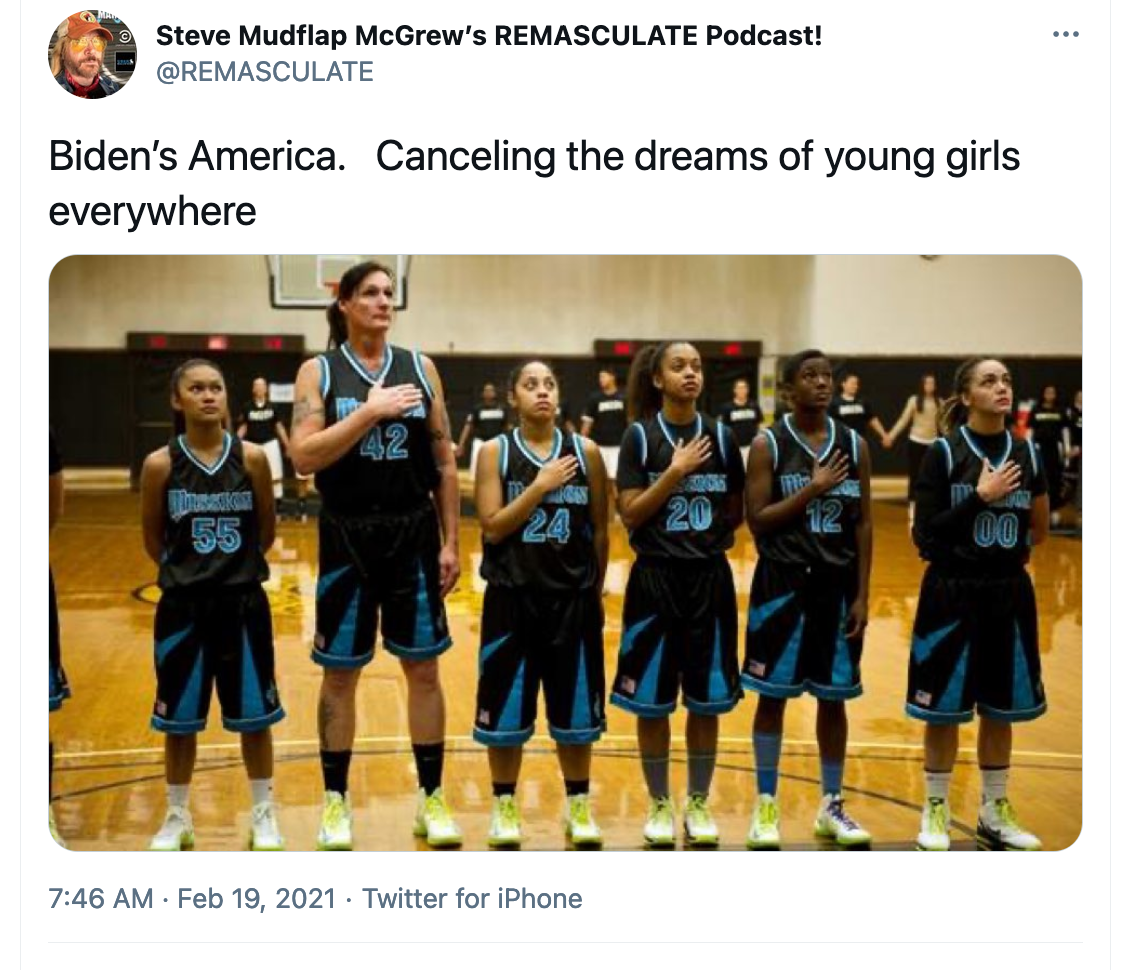Viewport: 1126px width, 970px height.
Task: Click the basketball backboard in the photo
Action: click(x=339, y=279)
